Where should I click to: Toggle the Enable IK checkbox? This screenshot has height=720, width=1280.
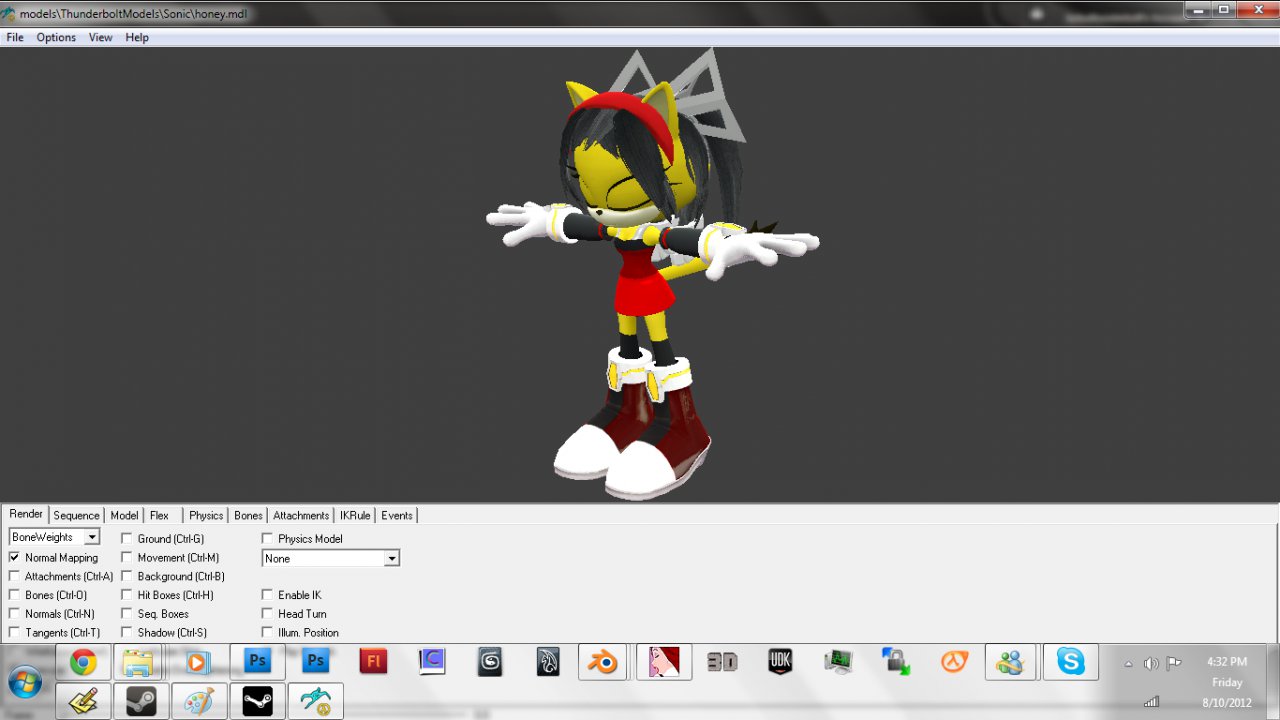(267, 595)
